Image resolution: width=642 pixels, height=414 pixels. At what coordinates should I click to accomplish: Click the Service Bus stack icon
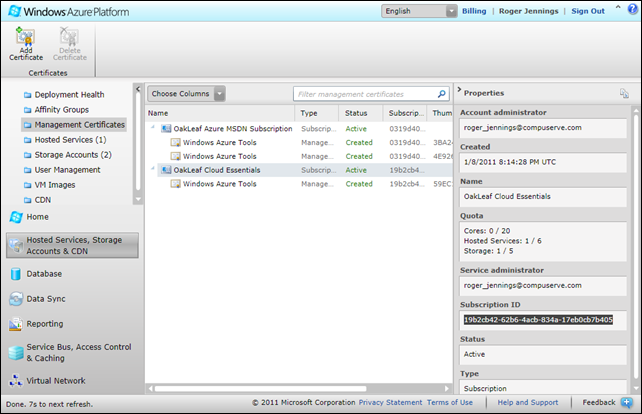click(x=16, y=353)
